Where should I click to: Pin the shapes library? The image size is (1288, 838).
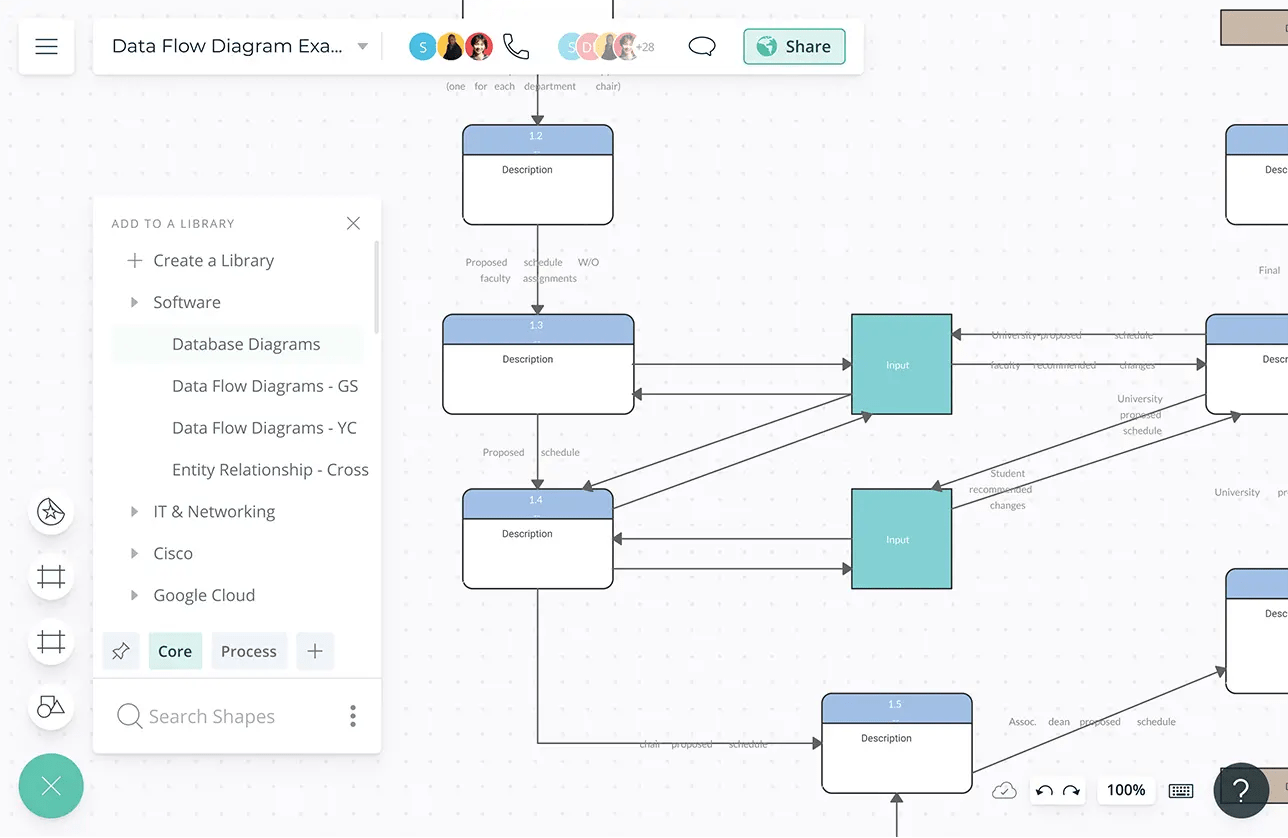pyautogui.click(x=121, y=651)
